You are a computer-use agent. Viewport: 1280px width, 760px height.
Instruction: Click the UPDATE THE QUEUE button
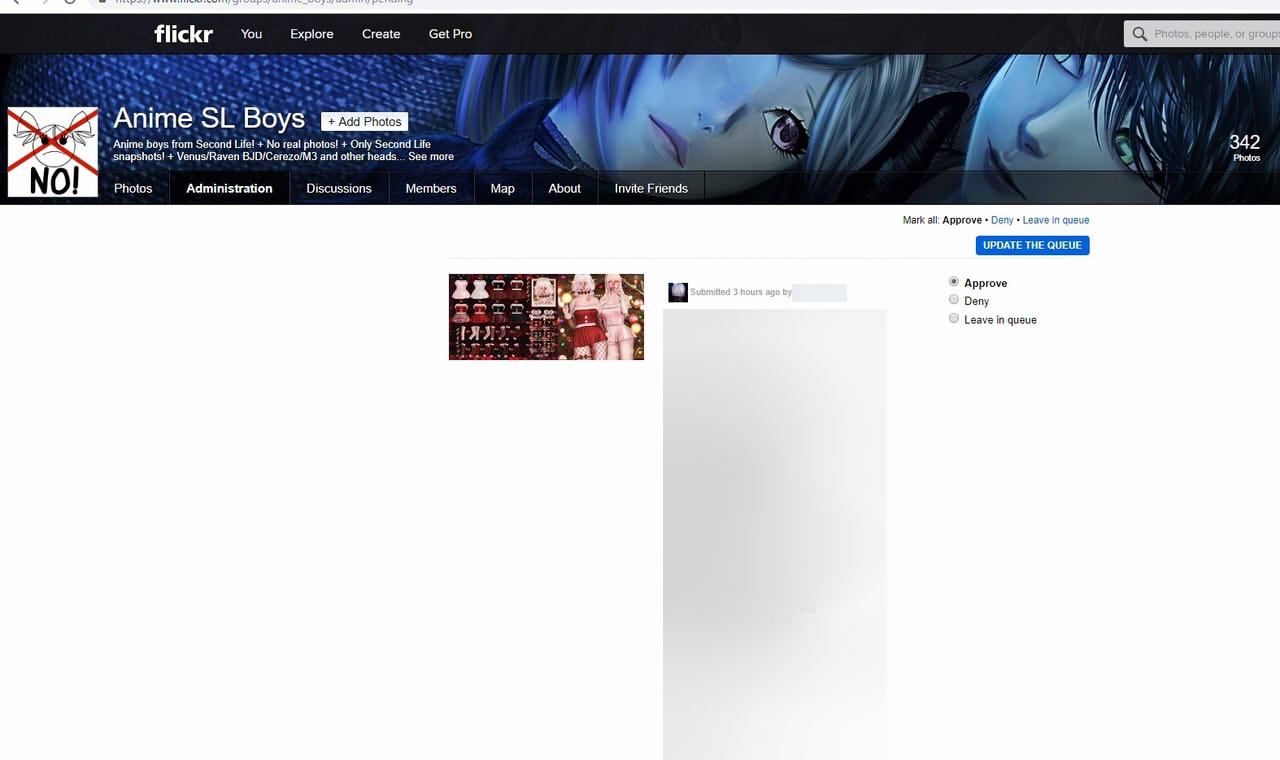[1032, 245]
